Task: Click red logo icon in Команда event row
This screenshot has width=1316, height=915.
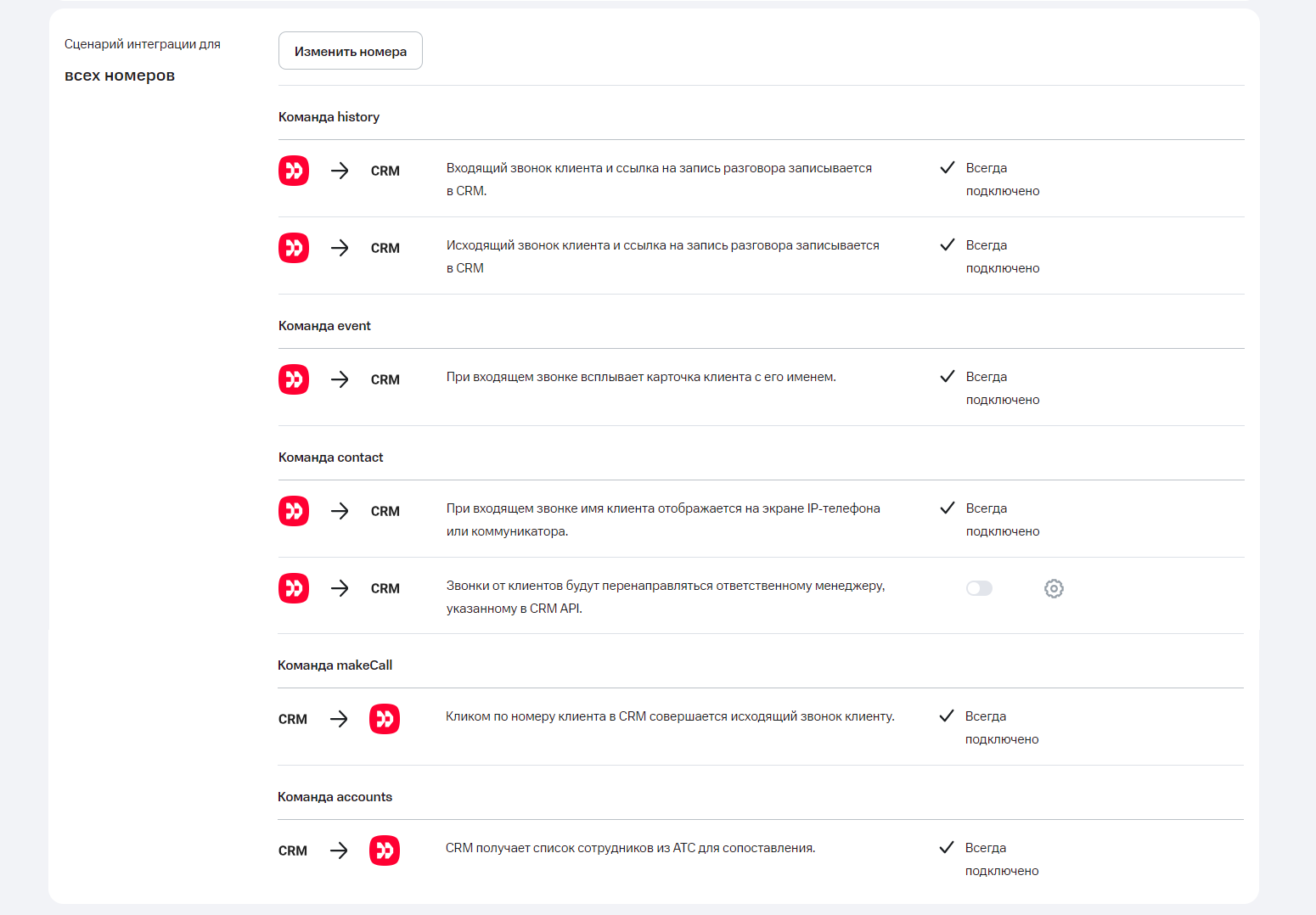Action: click(x=294, y=379)
